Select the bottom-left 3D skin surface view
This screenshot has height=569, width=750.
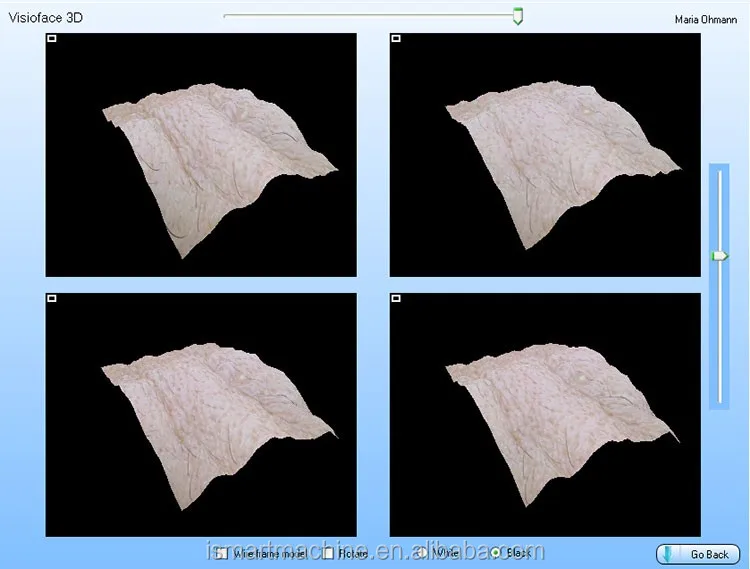[201, 414]
